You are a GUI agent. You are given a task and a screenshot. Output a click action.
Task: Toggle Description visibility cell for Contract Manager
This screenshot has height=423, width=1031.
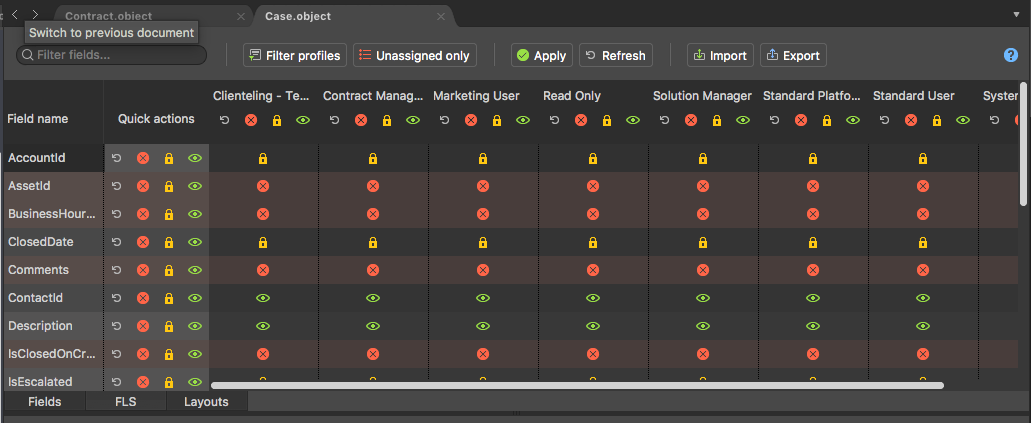(373, 326)
